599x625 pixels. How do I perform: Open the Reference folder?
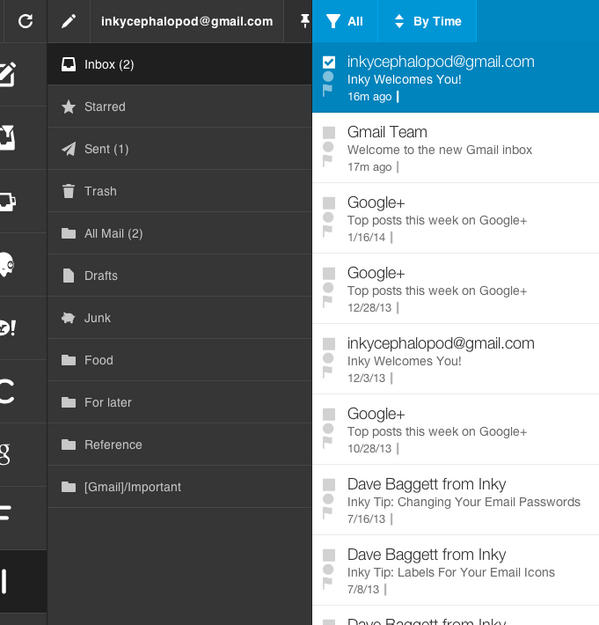[x=179, y=444]
